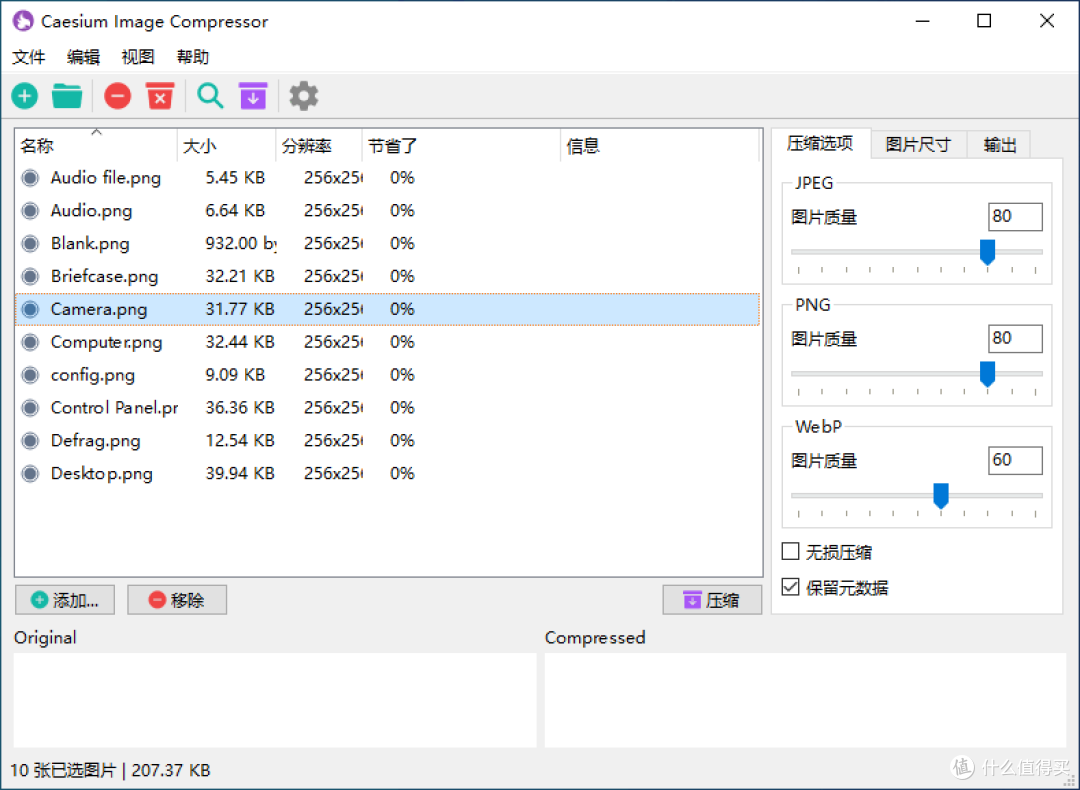Screen dimensions: 1080x790
Task: Open settings with the gear icon
Action: point(303,95)
